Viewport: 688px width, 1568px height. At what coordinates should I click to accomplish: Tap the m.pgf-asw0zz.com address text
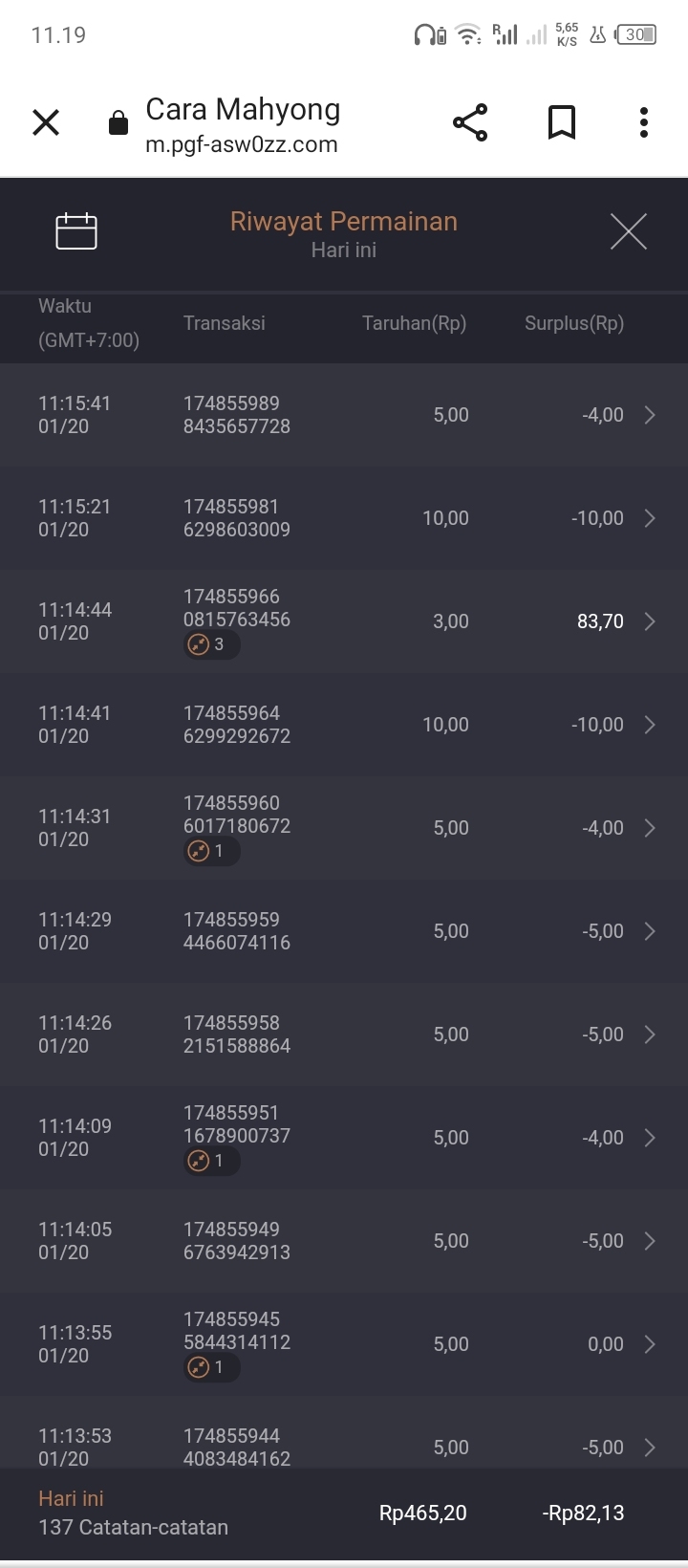242,144
